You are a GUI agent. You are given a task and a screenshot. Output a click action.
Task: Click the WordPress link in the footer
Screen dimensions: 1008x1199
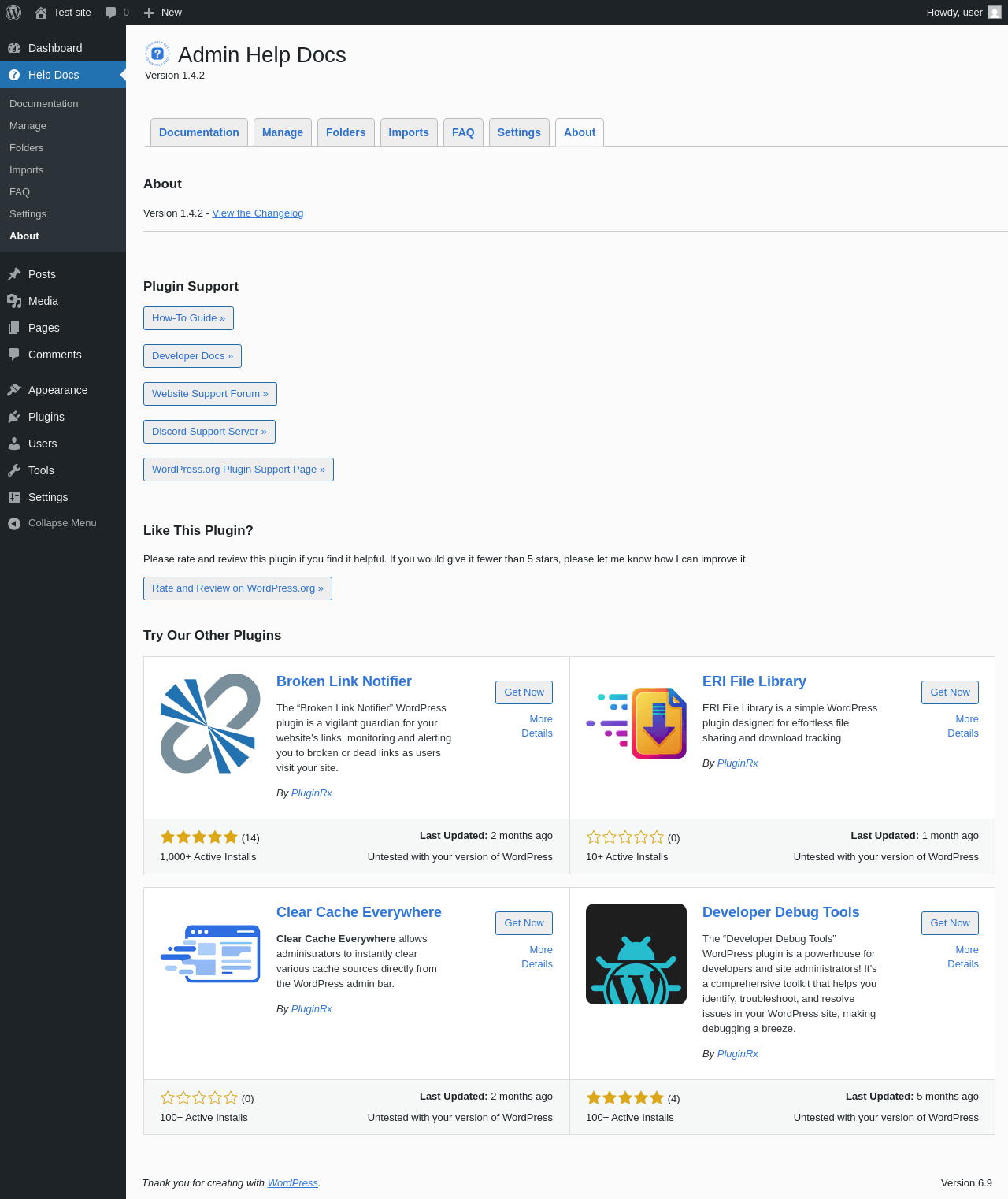(x=293, y=1183)
